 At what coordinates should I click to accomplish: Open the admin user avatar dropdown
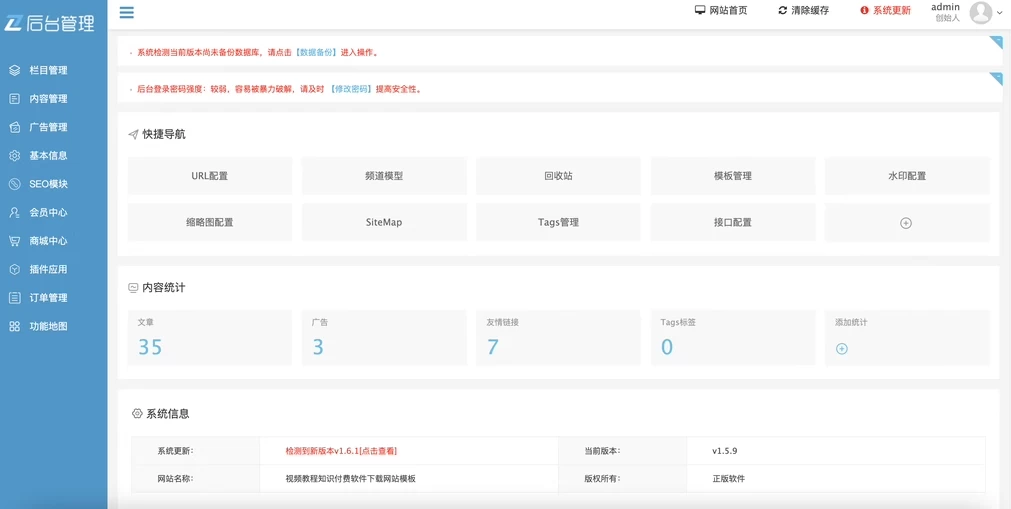(x=981, y=12)
